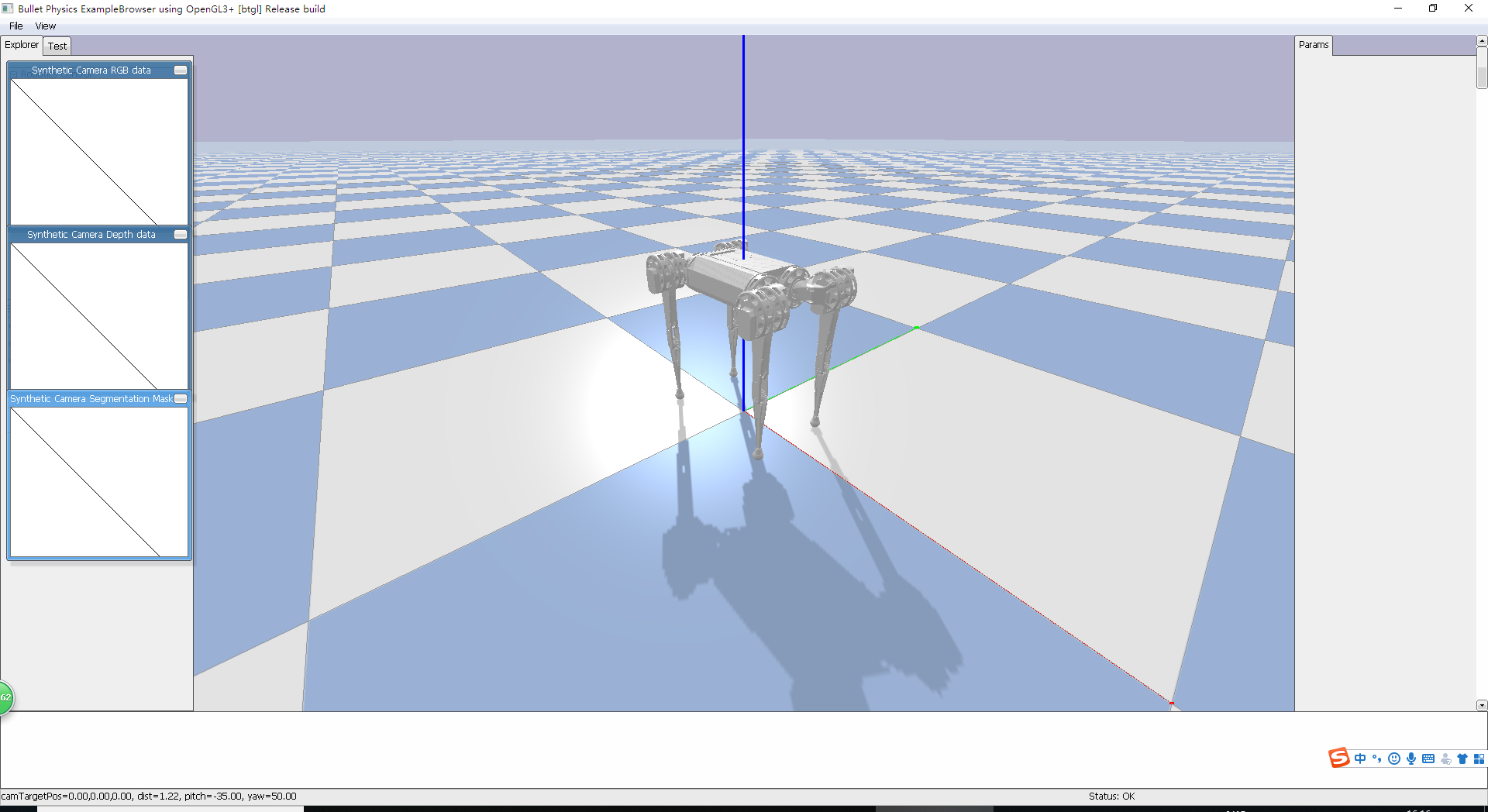Click the camTargetPos status text
The image size is (1488, 812).
tap(149, 796)
